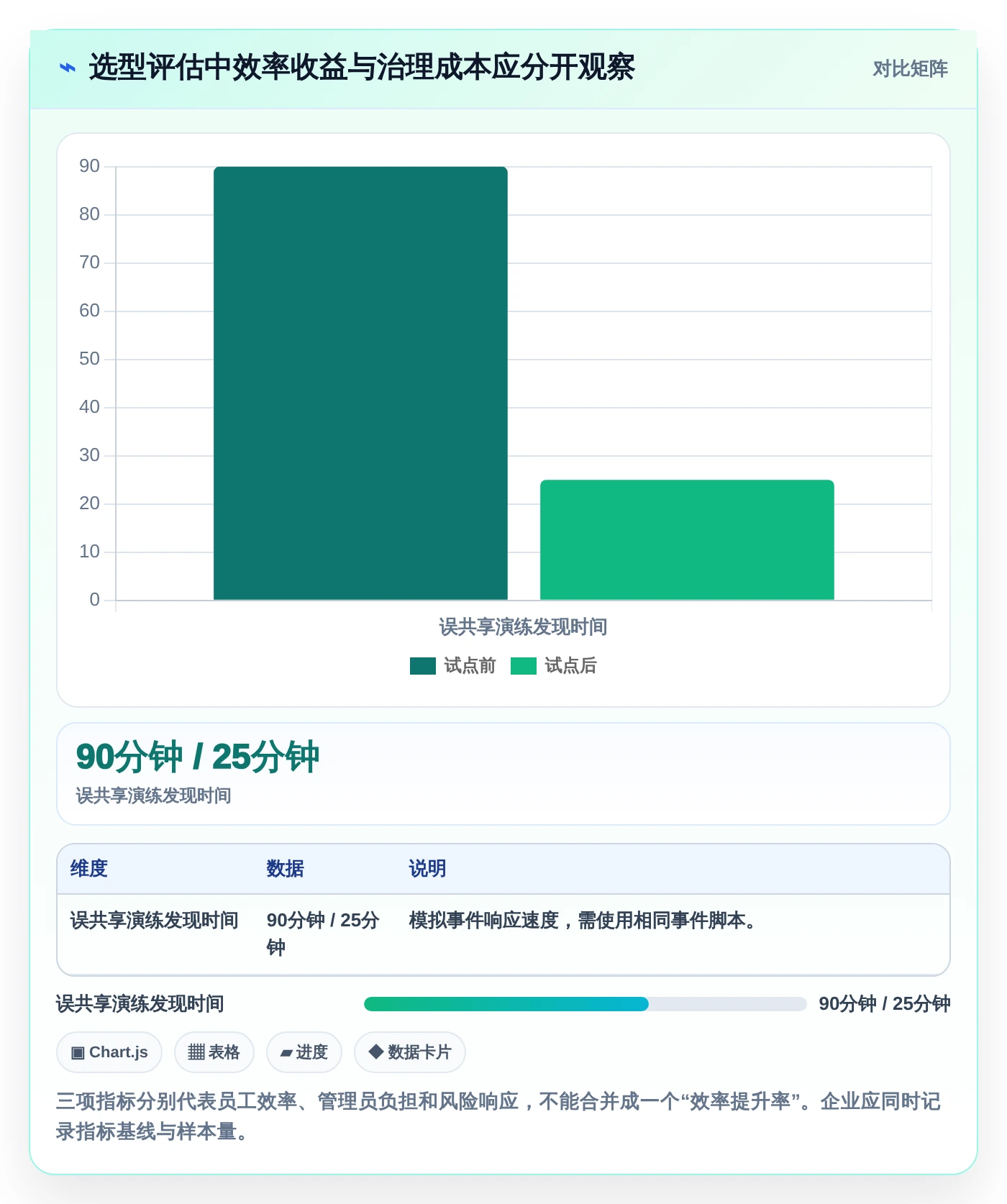Click the metric card caption 误共享演练发现时间
Screen dimensions: 1007x1204
(153, 795)
